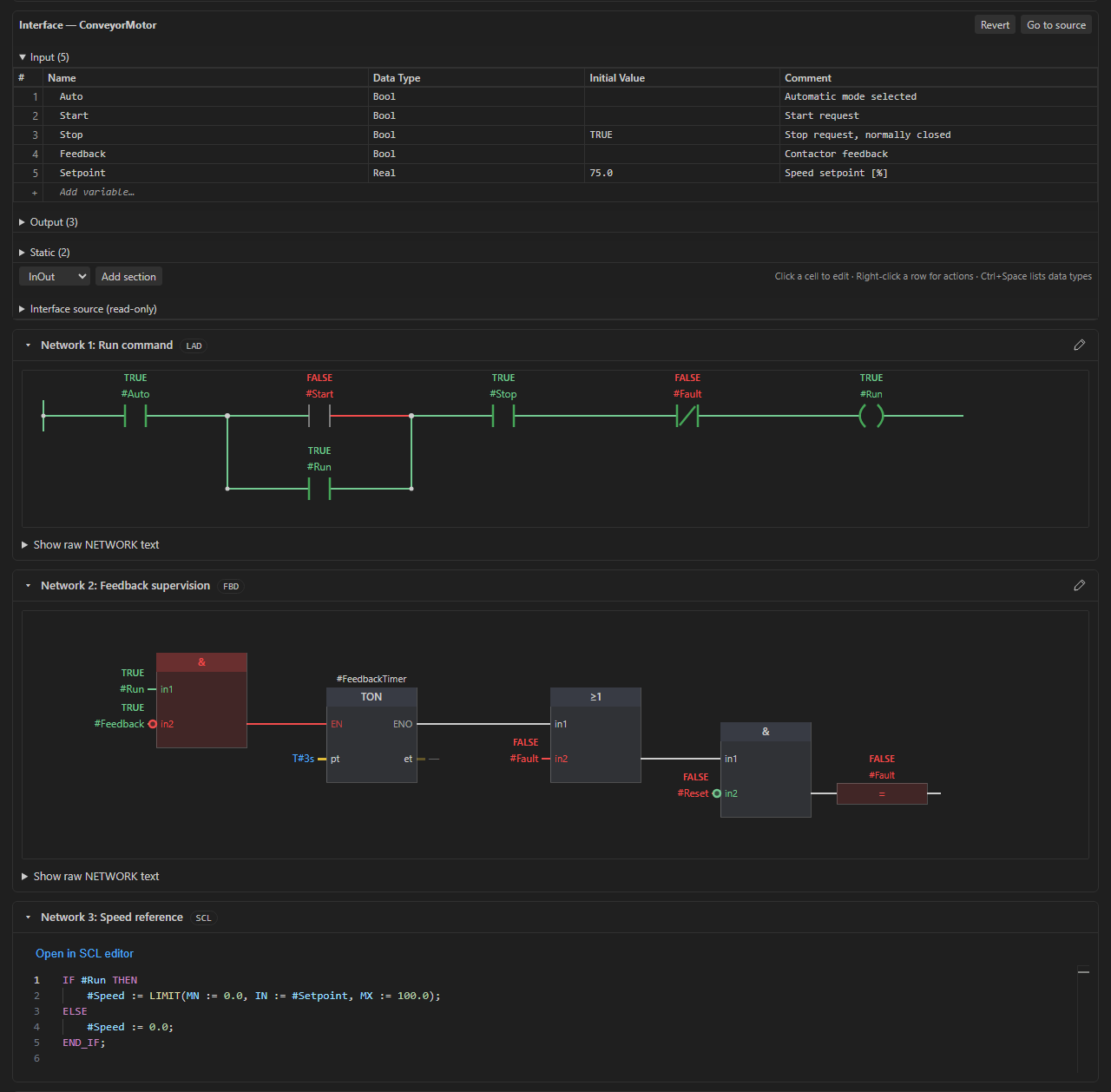Screen dimensions: 1111x1092
Task: Open the InOut section type dropdown
Action: [55, 277]
